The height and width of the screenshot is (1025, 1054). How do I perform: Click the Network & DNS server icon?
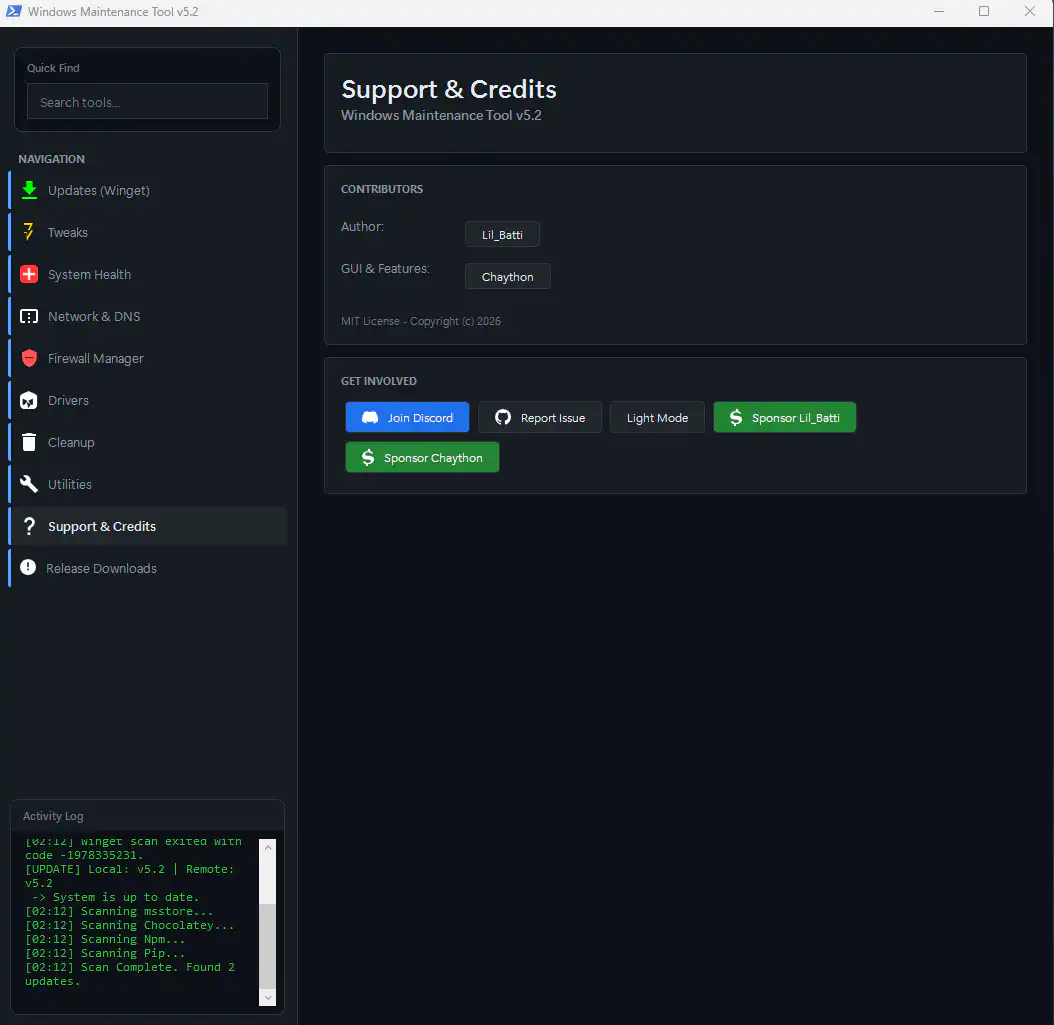[x=29, y=316]
